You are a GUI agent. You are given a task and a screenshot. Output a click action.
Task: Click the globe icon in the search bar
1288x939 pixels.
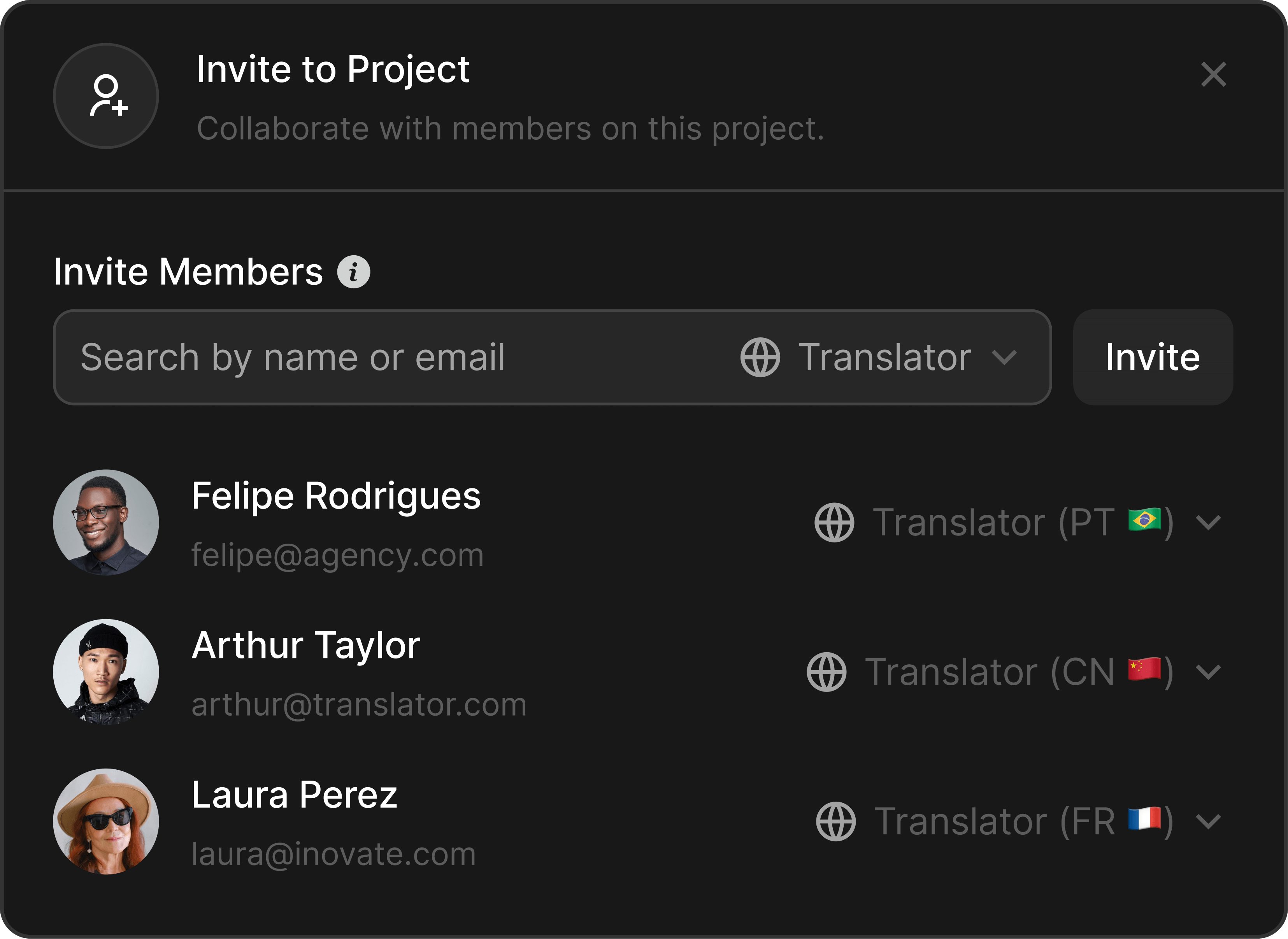pyautogui.click(x=760, y=358)
